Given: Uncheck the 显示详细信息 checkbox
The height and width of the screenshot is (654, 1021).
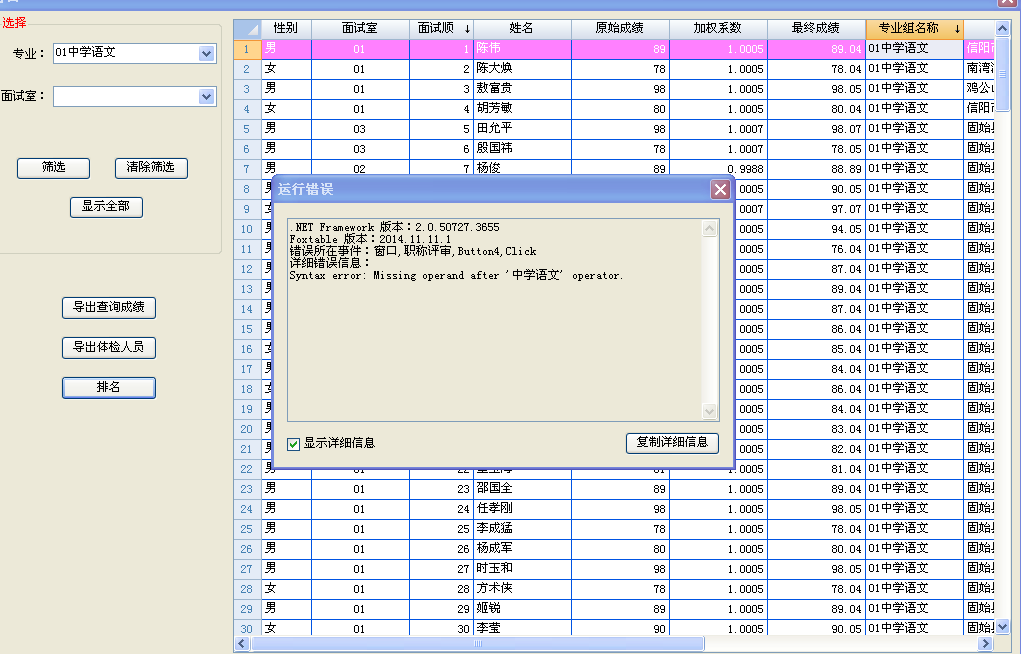Looking at the screenshot, I should tap(294, 444).
